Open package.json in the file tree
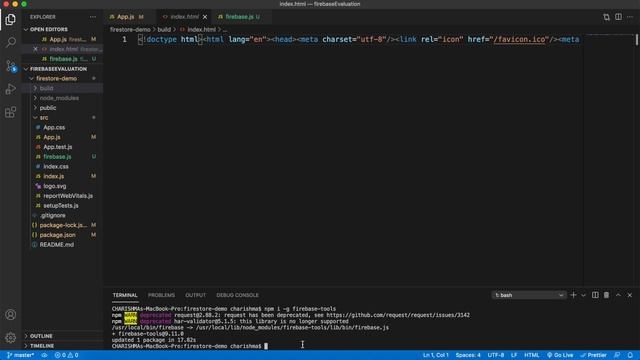 [x=57, y=235]
